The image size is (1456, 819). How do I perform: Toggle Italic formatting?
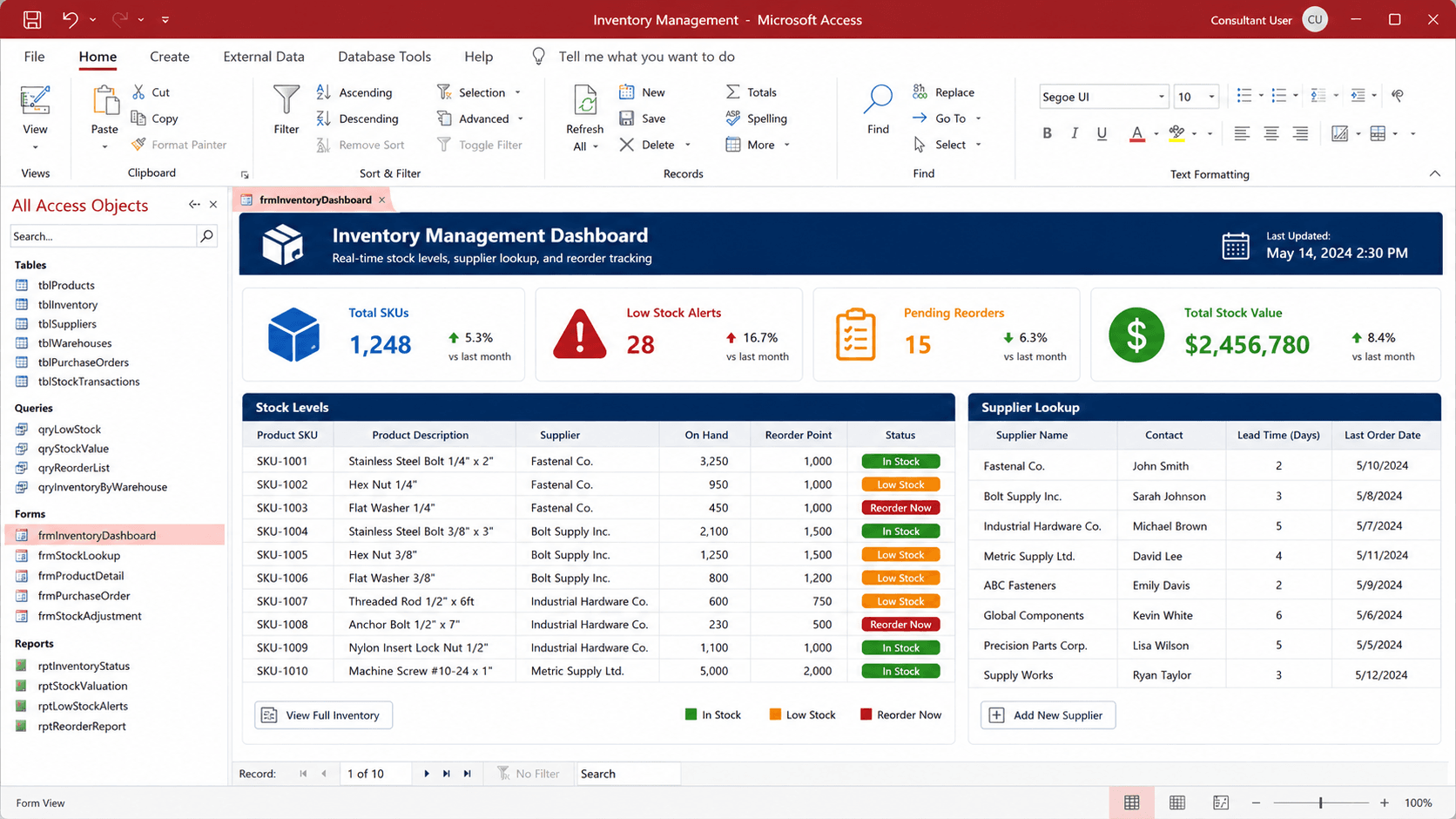(1075, 133)
